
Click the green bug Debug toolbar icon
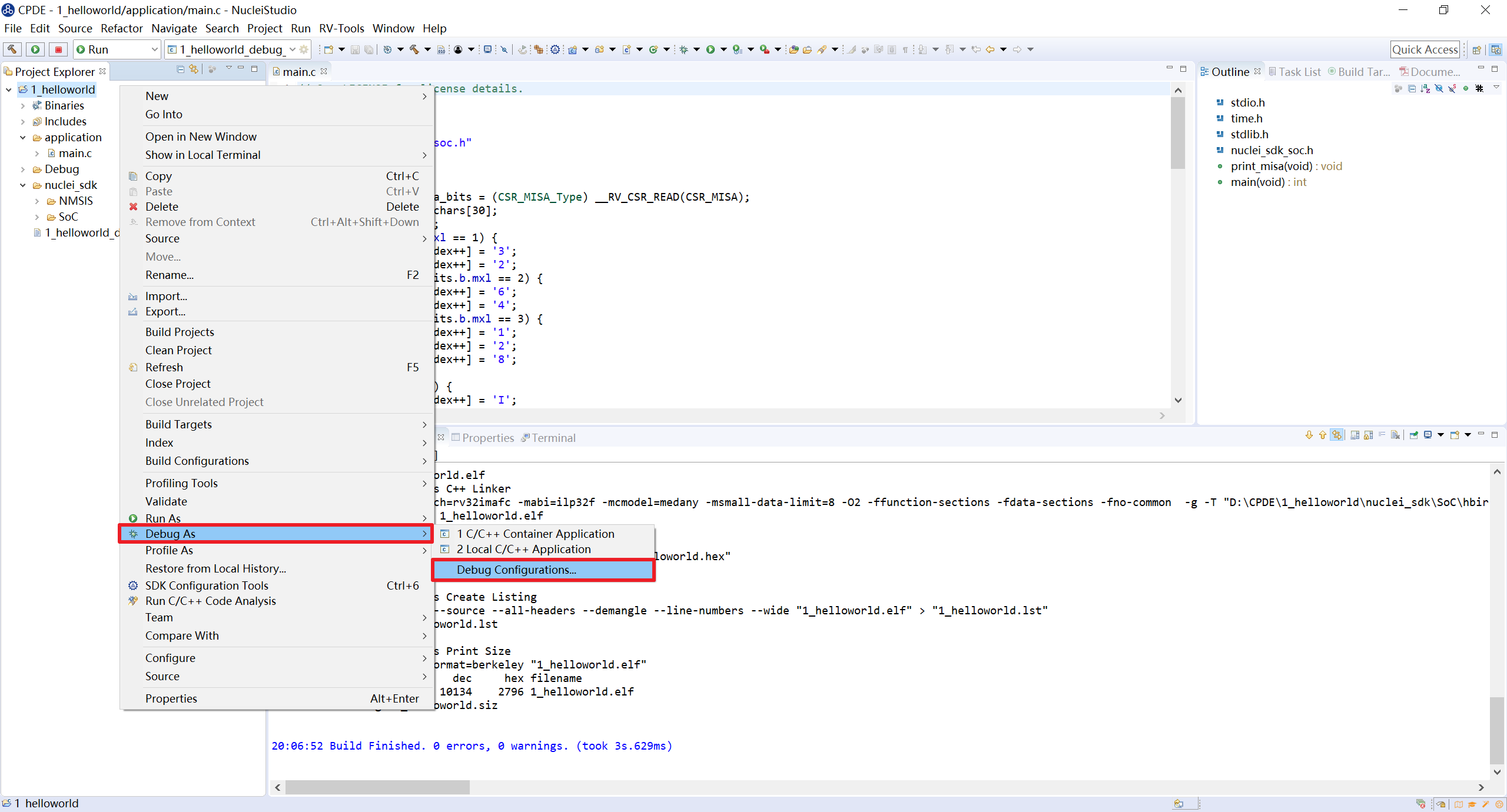click(683, 49)
